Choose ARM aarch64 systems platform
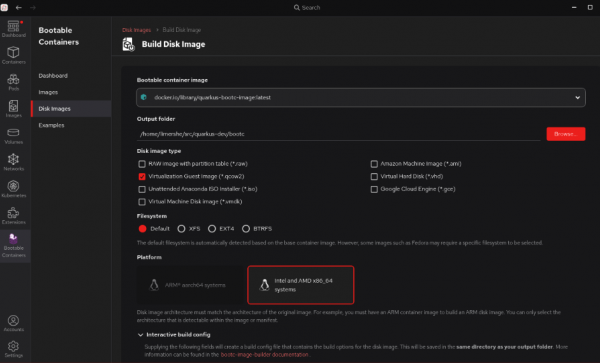 tap(191, 285)
